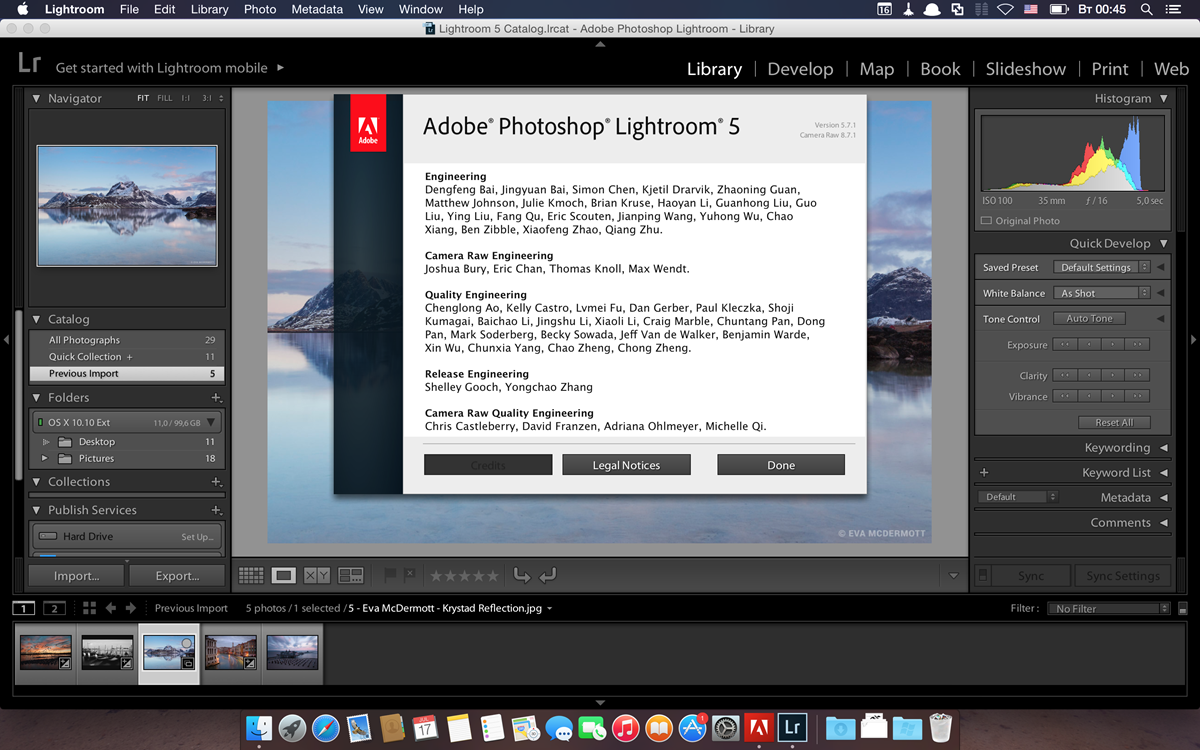
Task: Open the White Balance As Shot dropdown
Action: [1101, 293]
